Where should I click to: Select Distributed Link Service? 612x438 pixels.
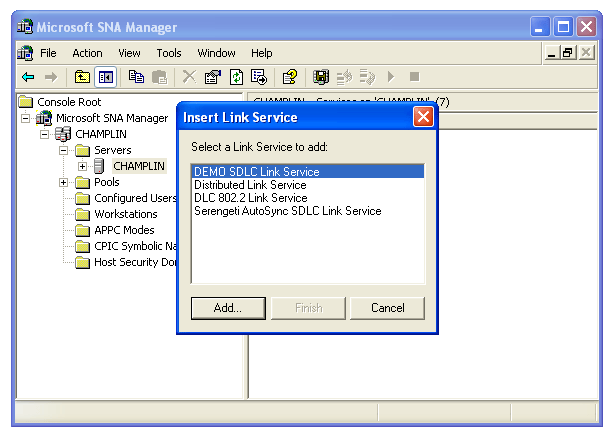click(308, 185)
